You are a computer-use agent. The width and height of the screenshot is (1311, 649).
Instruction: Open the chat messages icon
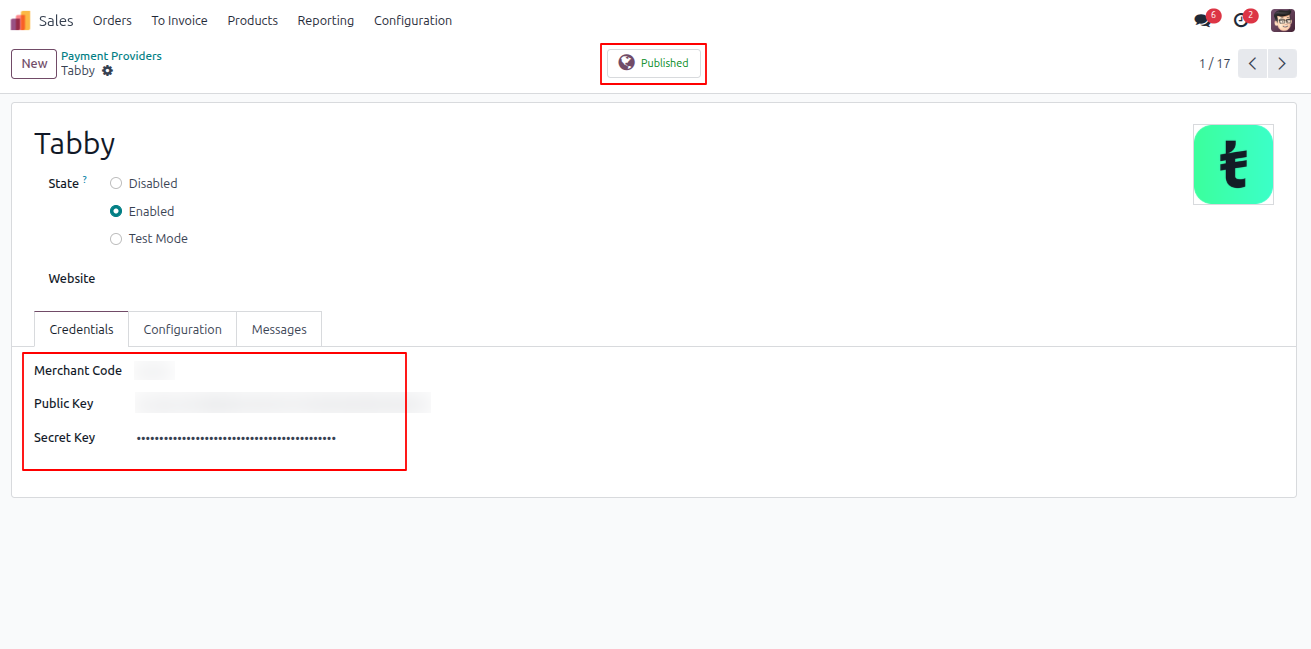point(1202,20)
